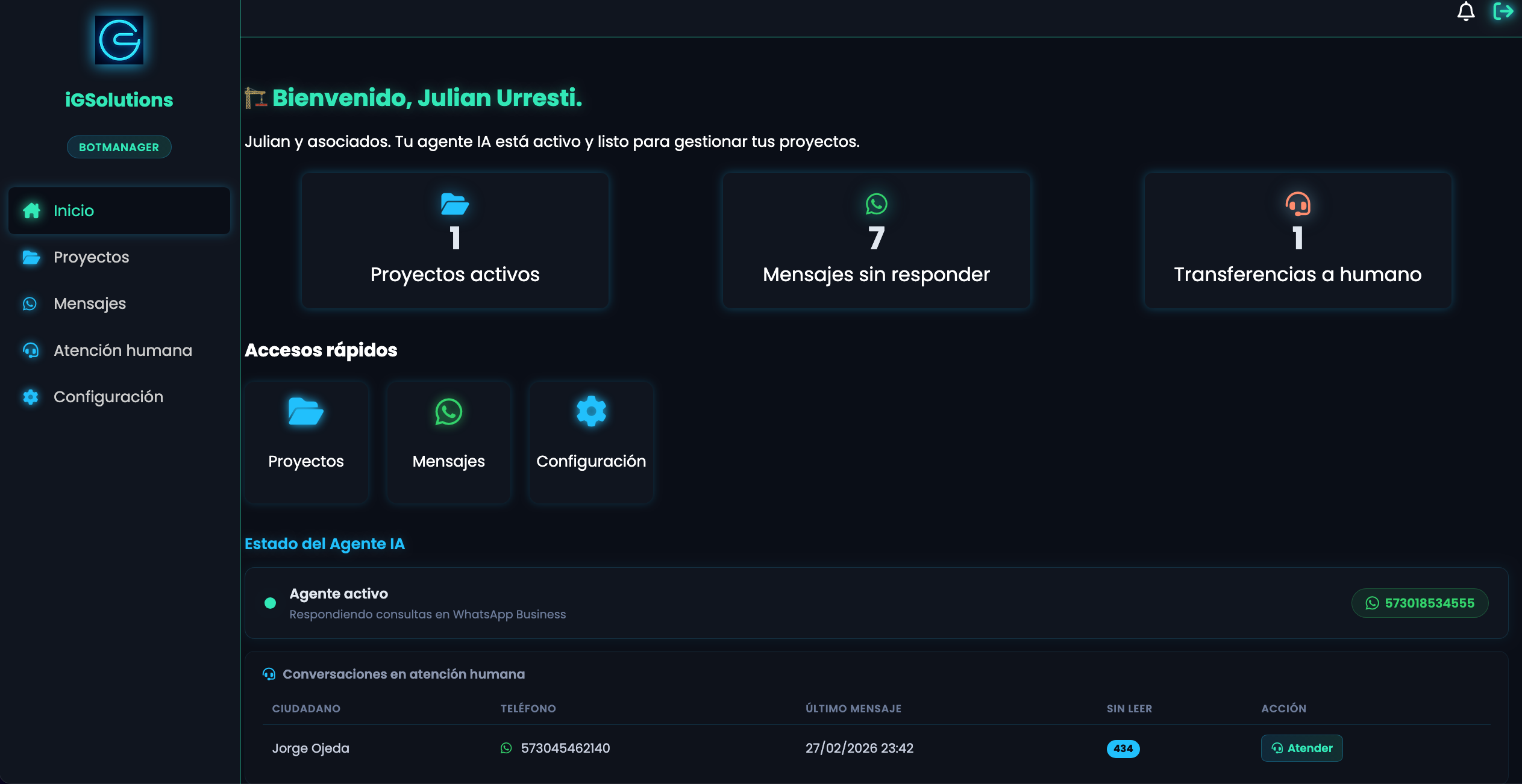Click the green Agente activo status dot
The image size is (1522, 784).
click(271, 603)
